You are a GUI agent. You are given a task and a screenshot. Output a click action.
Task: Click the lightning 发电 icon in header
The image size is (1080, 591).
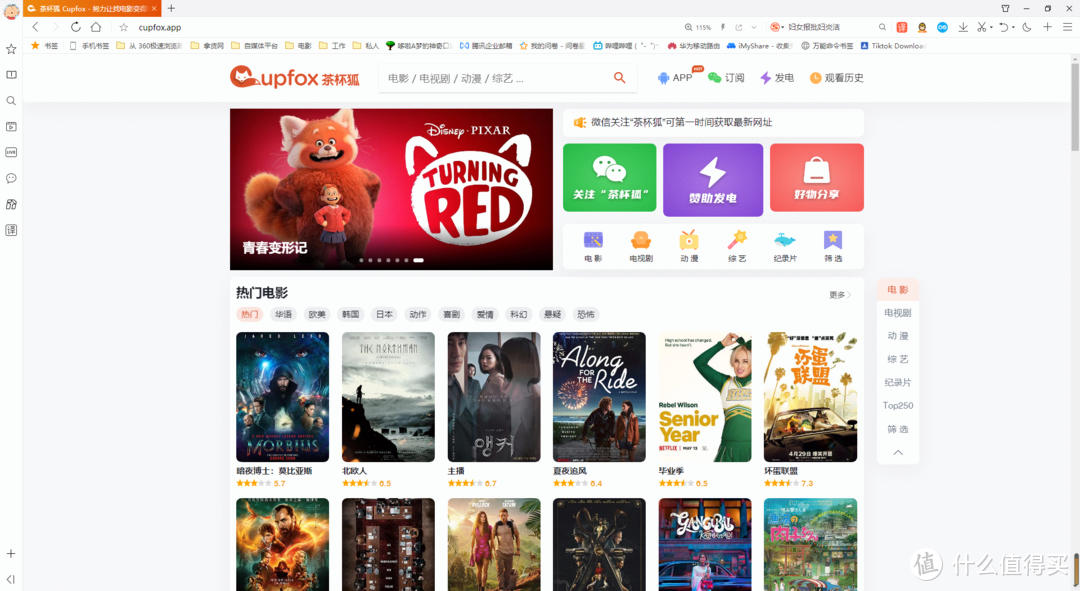pos(765,78)
